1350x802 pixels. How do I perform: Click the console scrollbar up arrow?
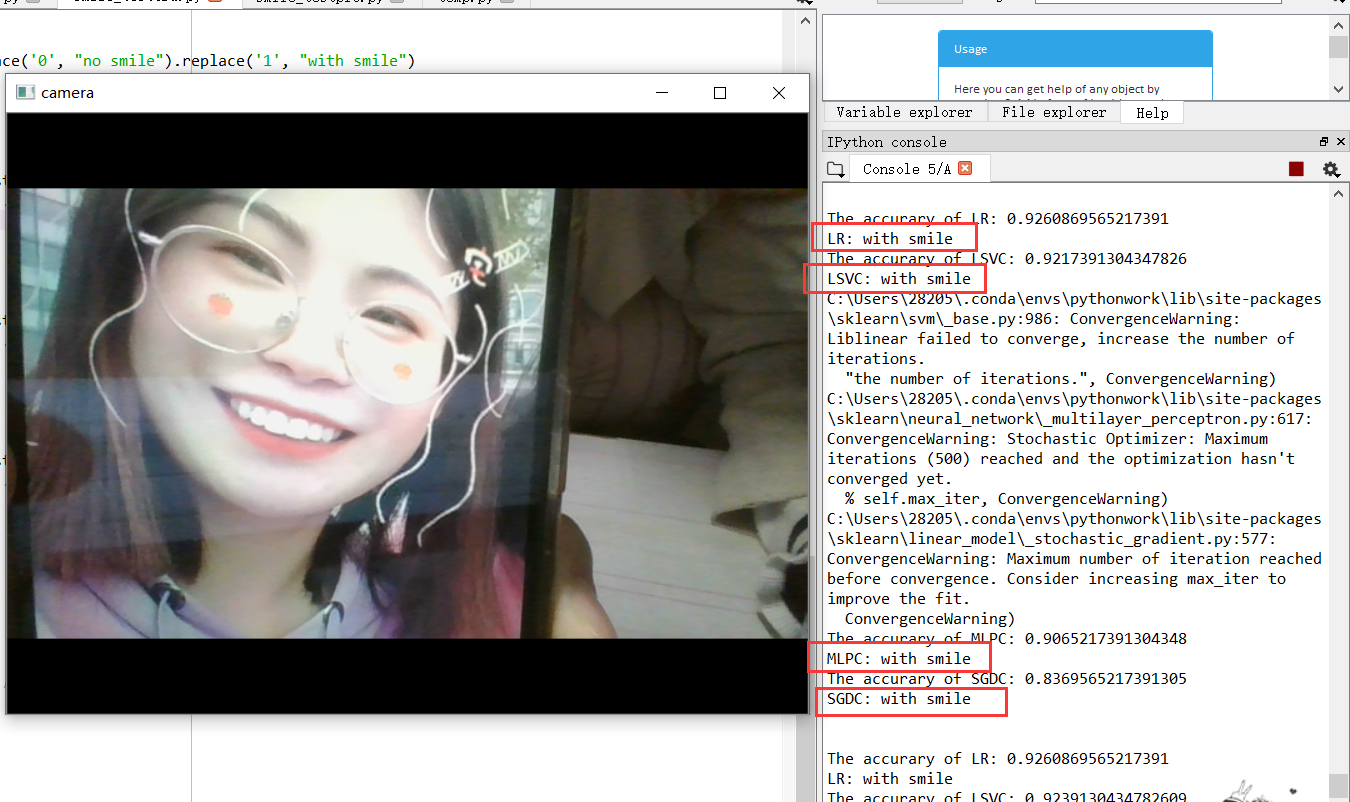1338,193
